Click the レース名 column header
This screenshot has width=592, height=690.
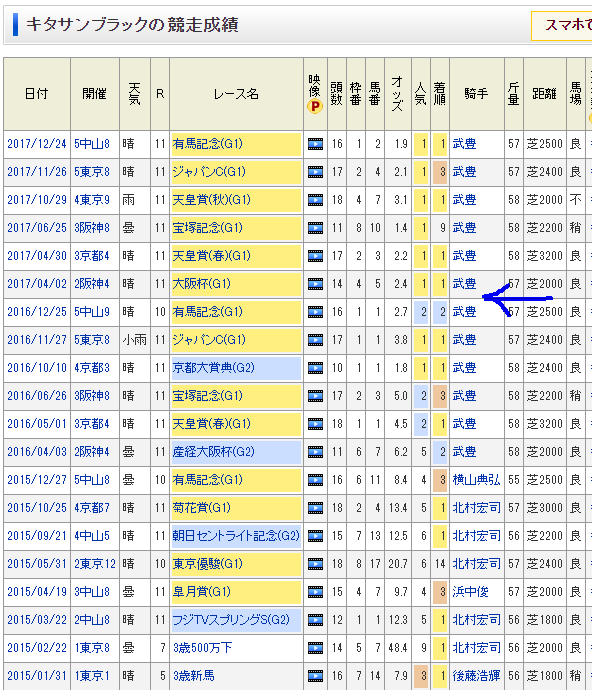pyautogui.click(x=236, y=94)
